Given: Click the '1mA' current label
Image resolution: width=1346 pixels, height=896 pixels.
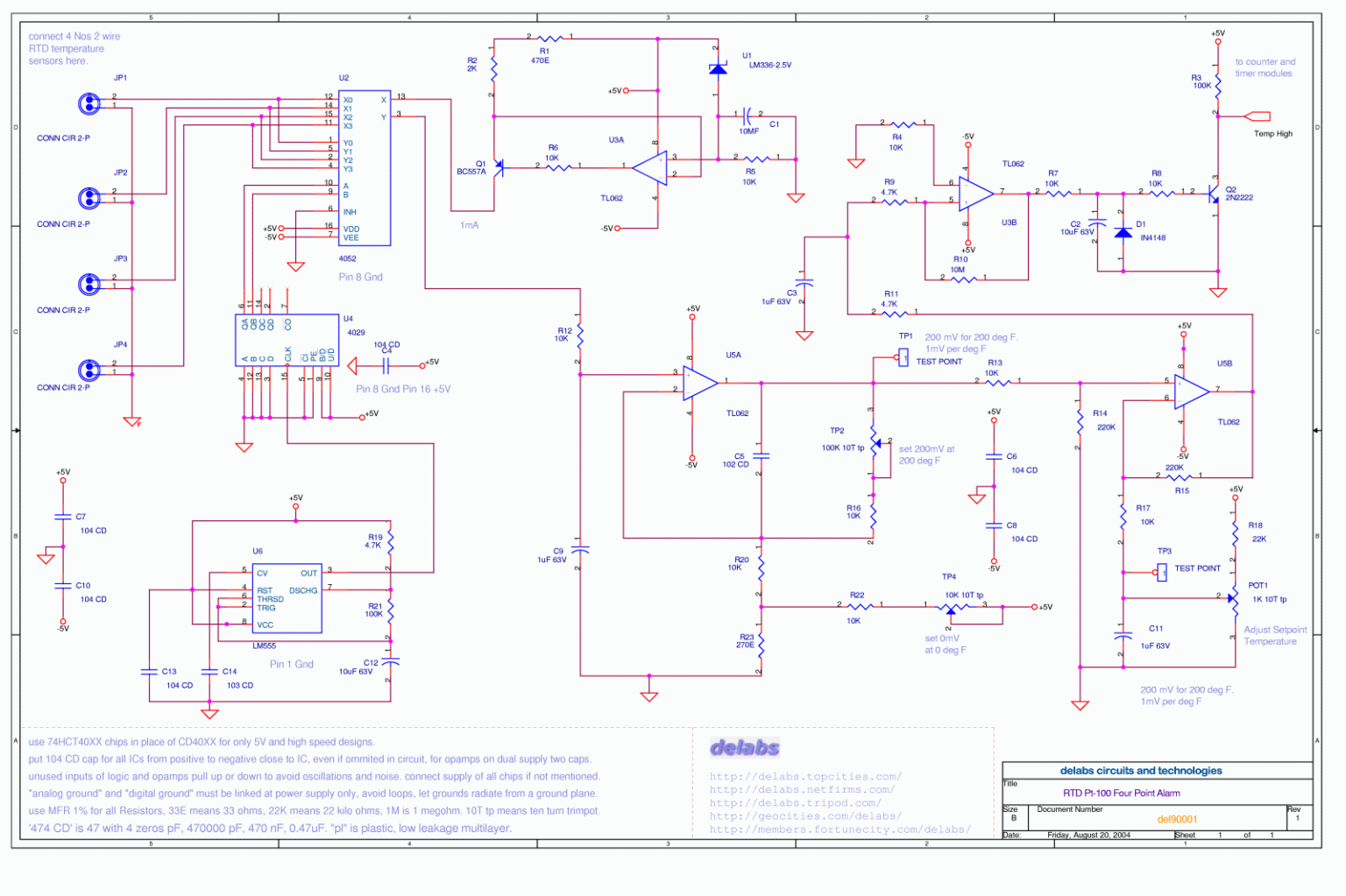Looking at the screenshot, I should (x=470, y=225).
